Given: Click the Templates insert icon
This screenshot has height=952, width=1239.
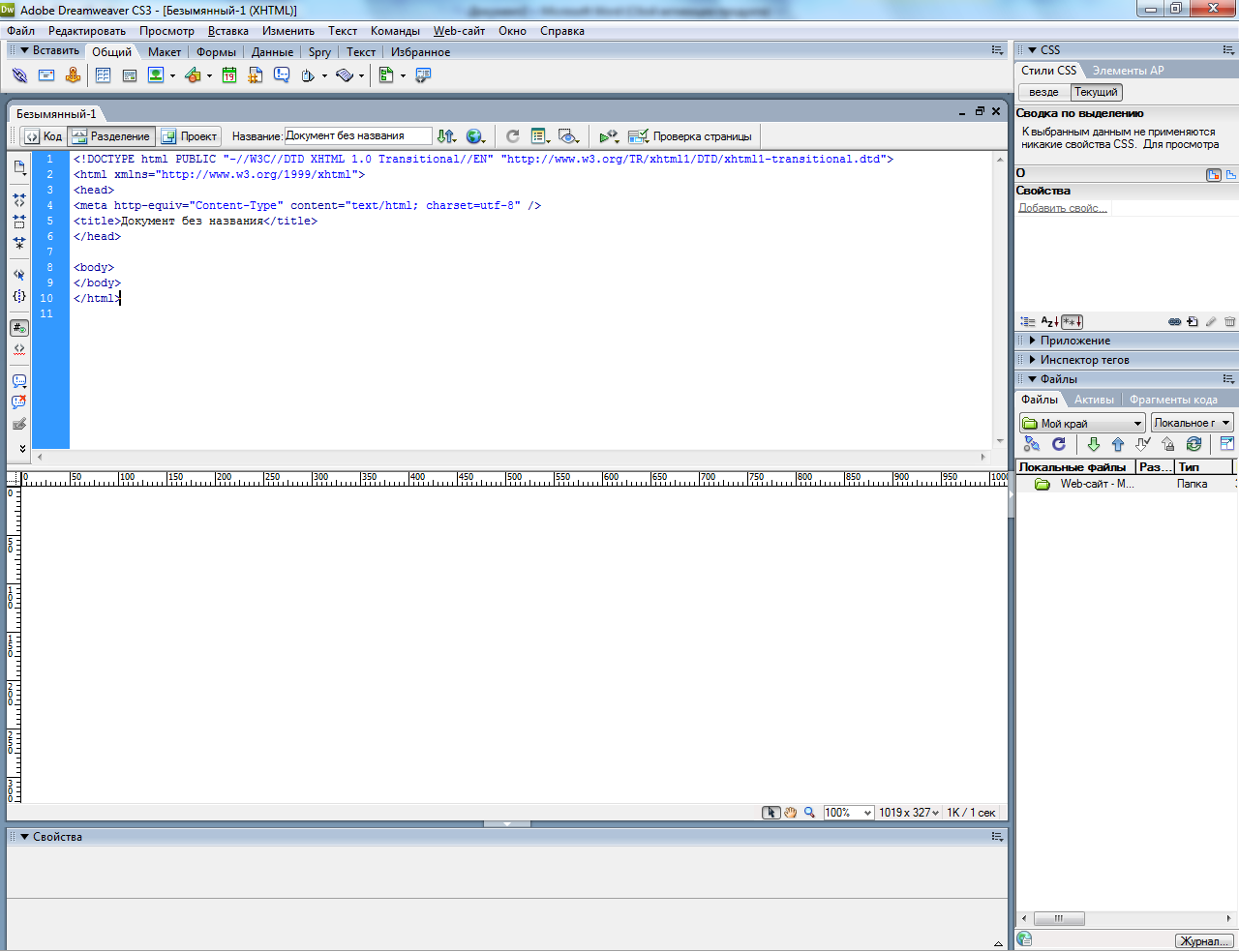Looking at the screenshot, I should 386,75.
